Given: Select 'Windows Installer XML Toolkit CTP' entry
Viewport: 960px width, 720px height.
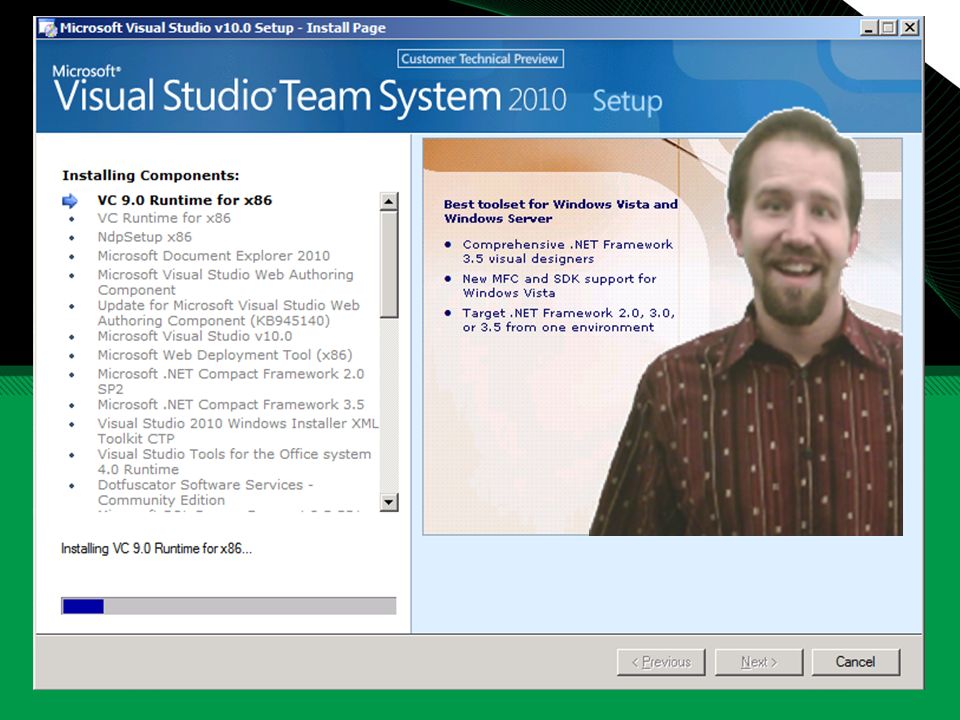Looking at the screenshot, I should point(238,431).
